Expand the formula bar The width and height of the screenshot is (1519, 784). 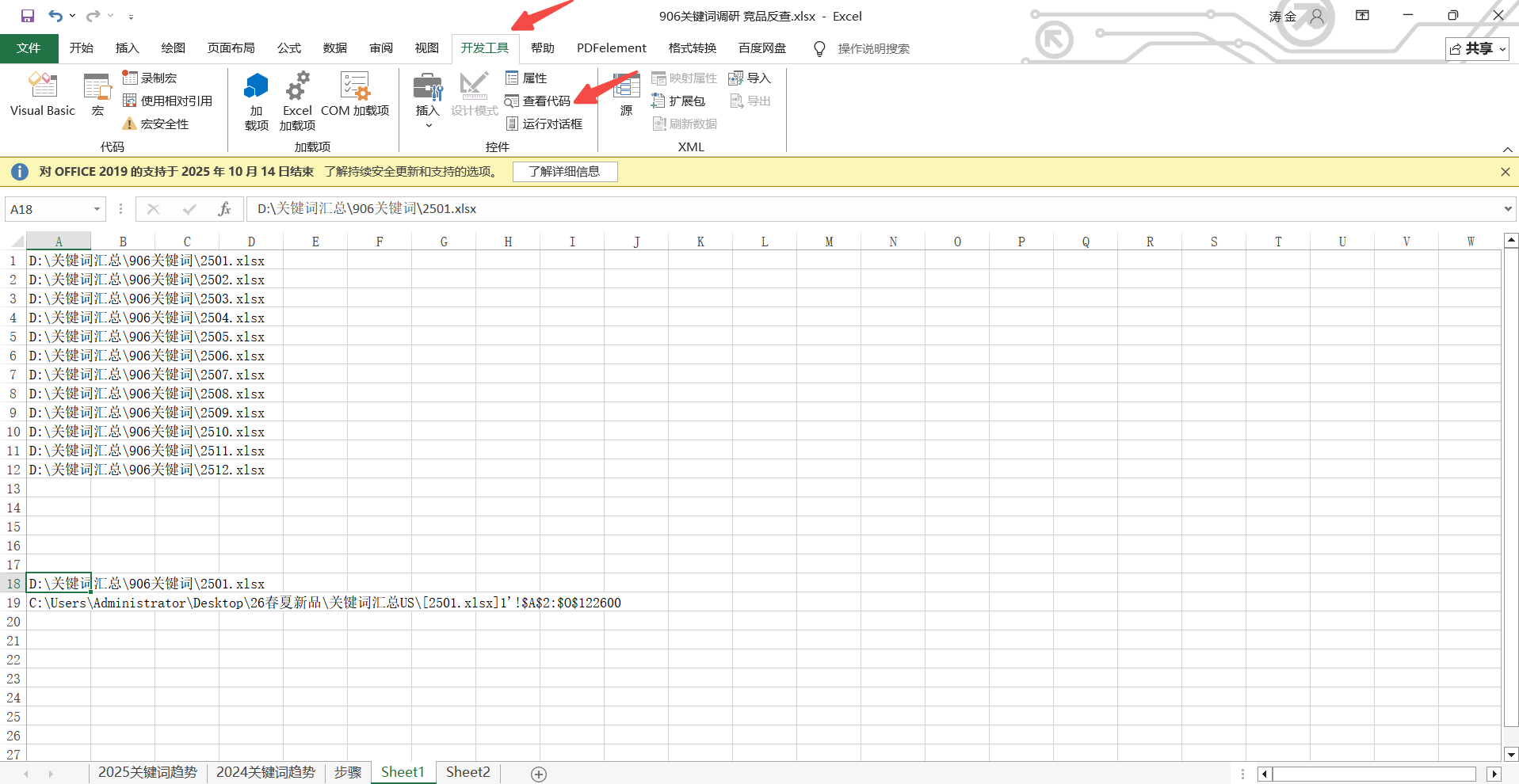click(x=1507, y=209)
